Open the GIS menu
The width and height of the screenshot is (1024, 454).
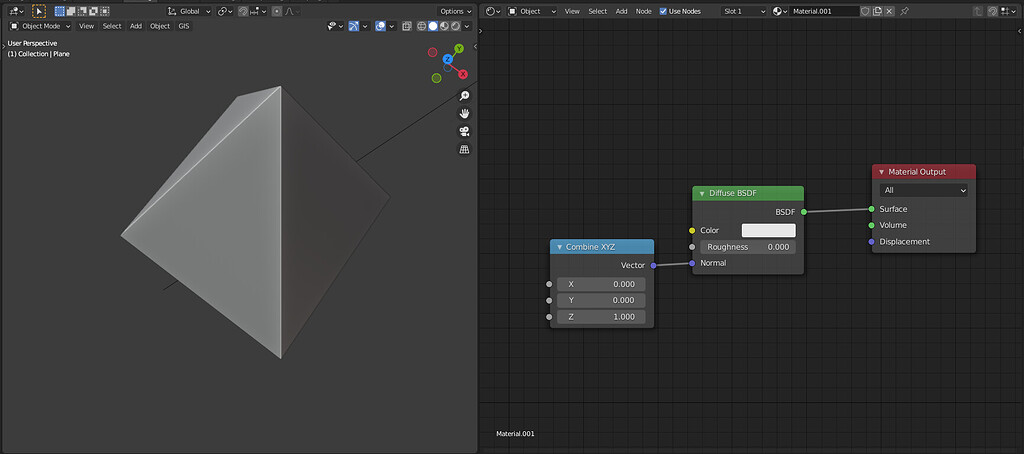184,26
